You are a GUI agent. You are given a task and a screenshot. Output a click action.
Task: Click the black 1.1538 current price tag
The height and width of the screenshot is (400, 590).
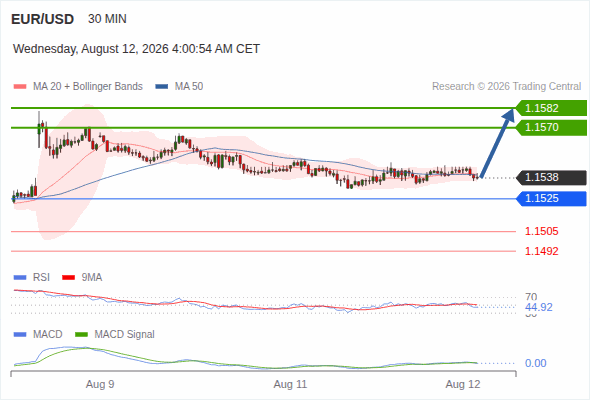pos(551,177)
